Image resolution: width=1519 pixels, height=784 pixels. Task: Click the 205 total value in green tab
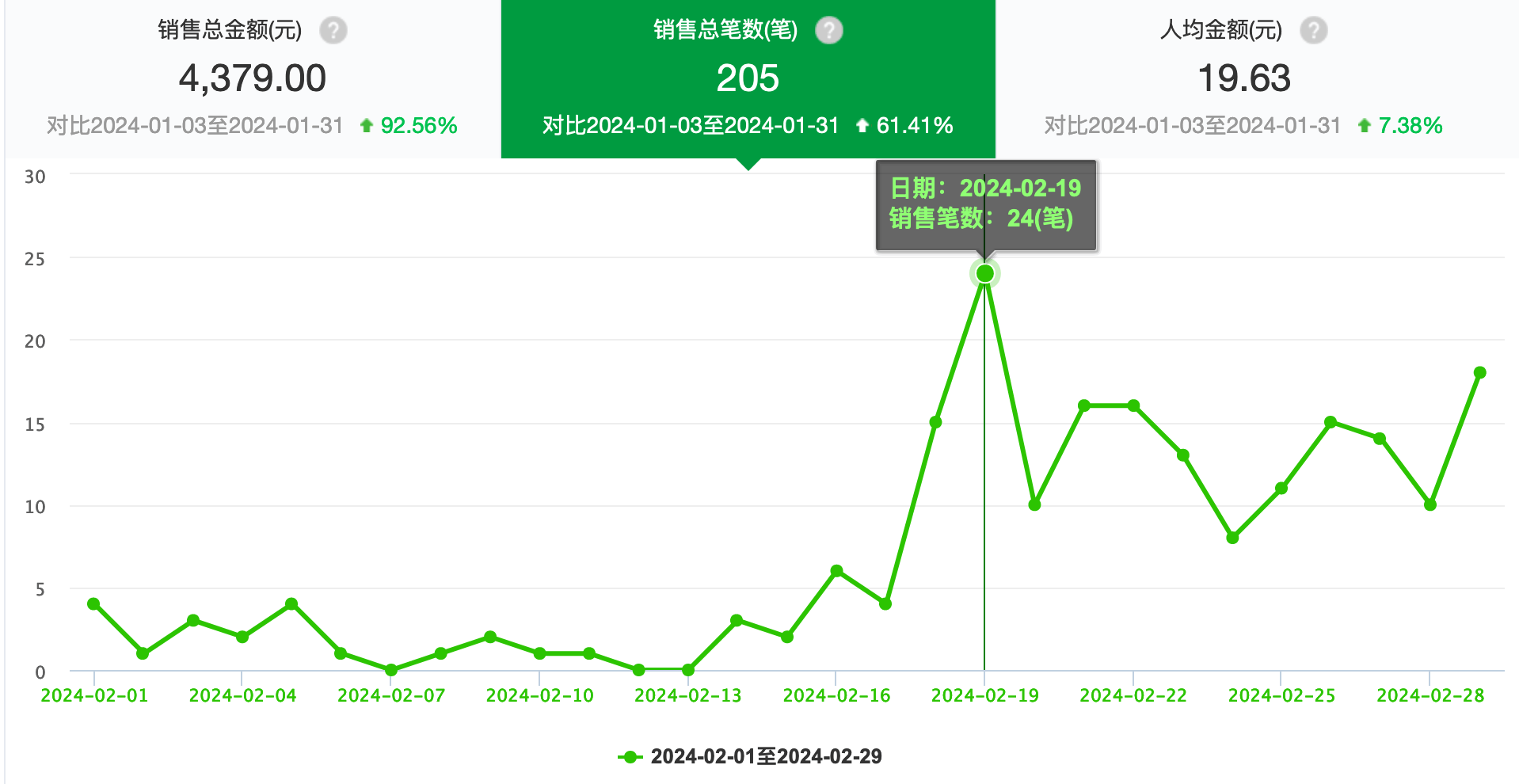[x=748, y=78]
